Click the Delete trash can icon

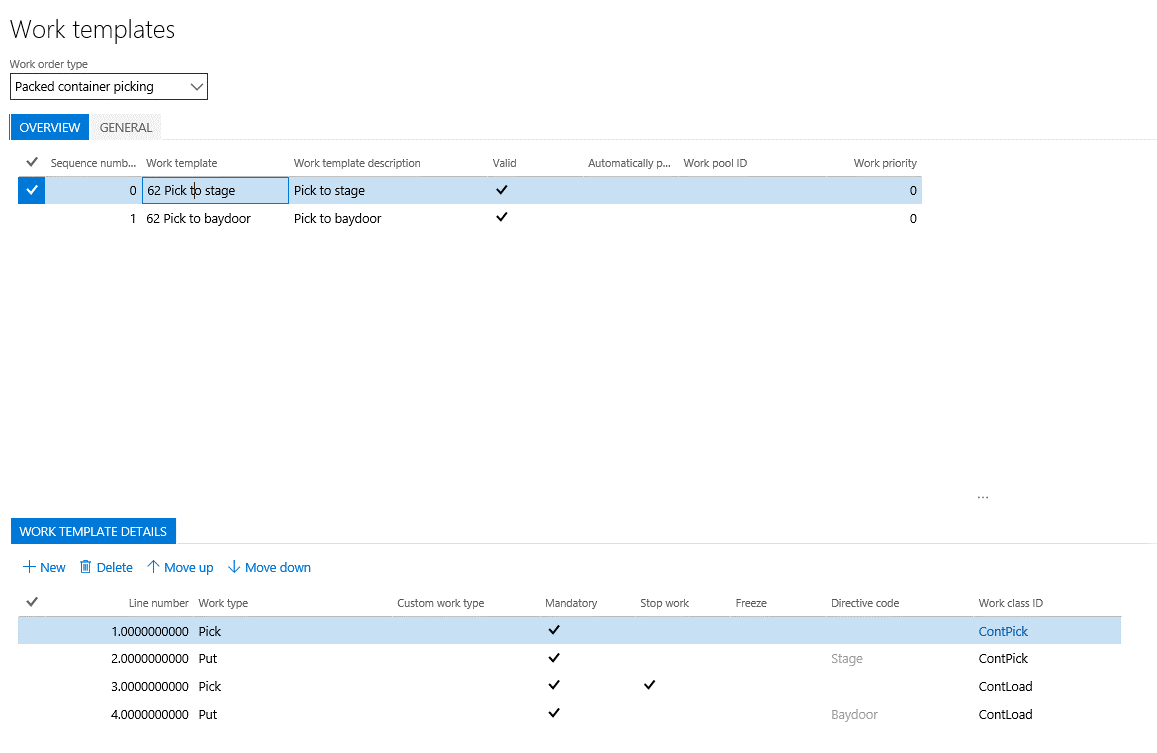point(86,567)
